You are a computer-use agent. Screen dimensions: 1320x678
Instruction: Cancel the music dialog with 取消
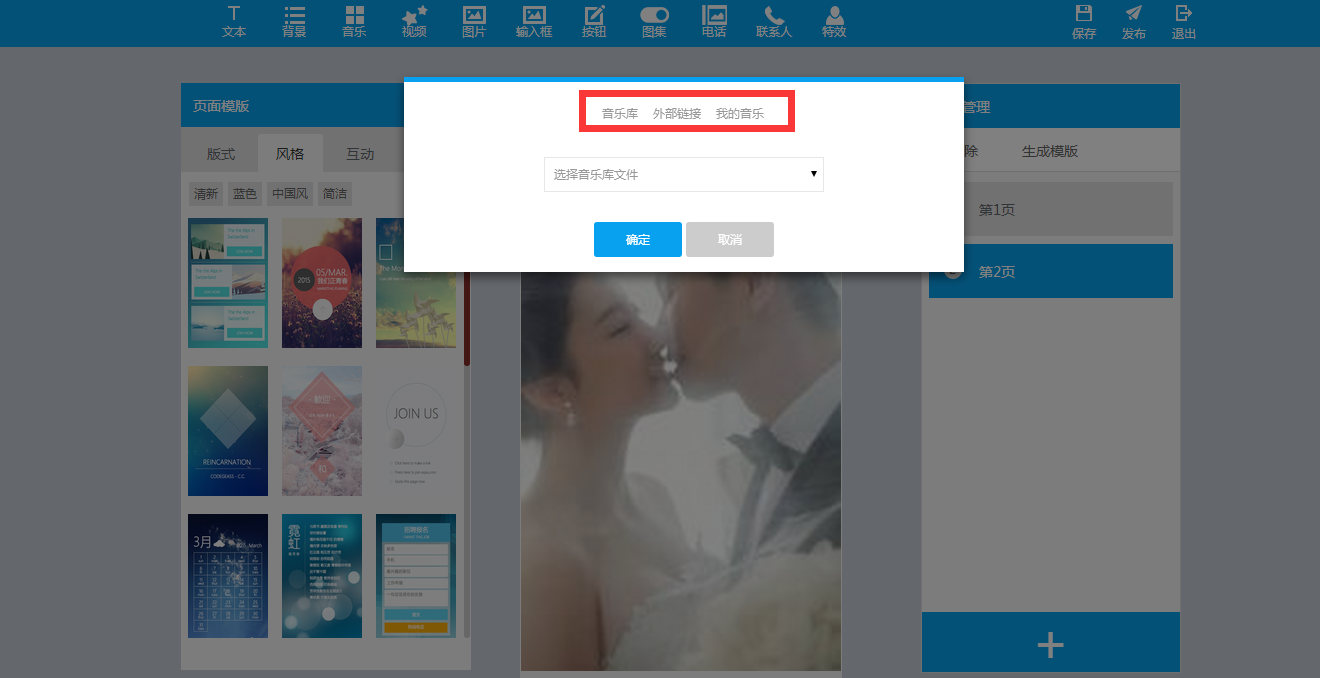[x=730, y=240]
